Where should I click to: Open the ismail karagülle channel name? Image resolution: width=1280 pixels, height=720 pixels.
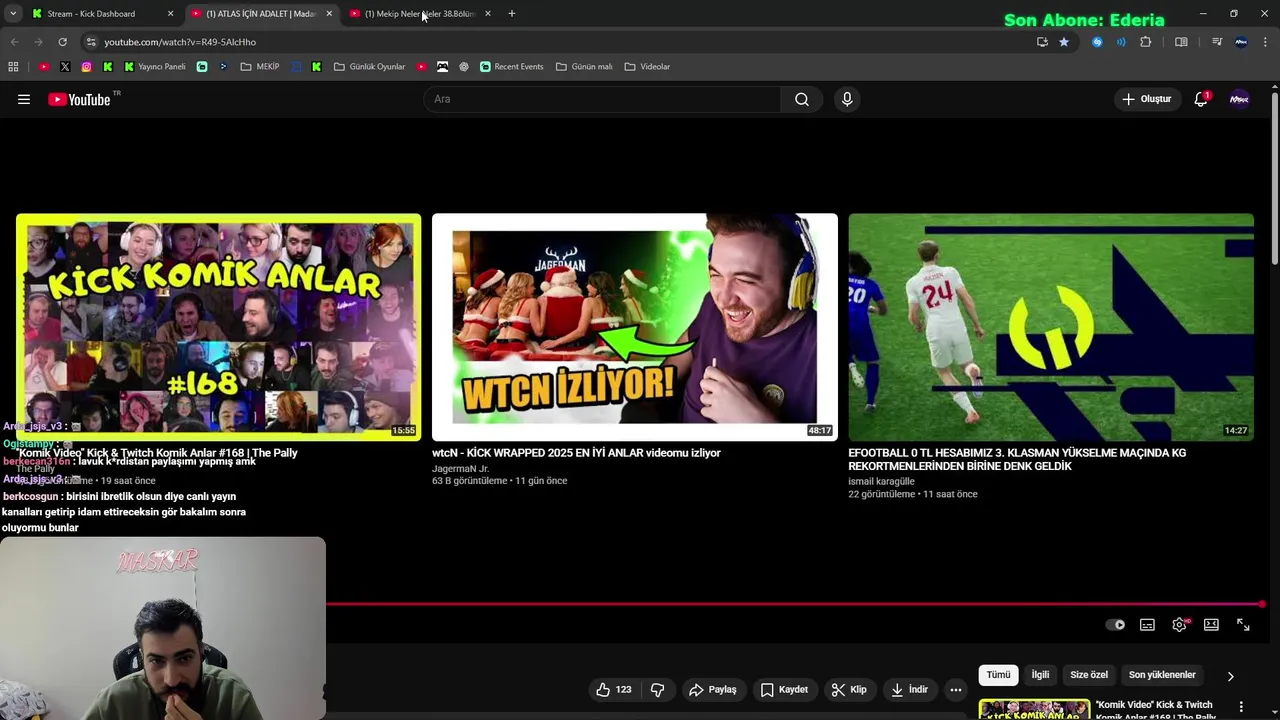click(x=881, y=481)
